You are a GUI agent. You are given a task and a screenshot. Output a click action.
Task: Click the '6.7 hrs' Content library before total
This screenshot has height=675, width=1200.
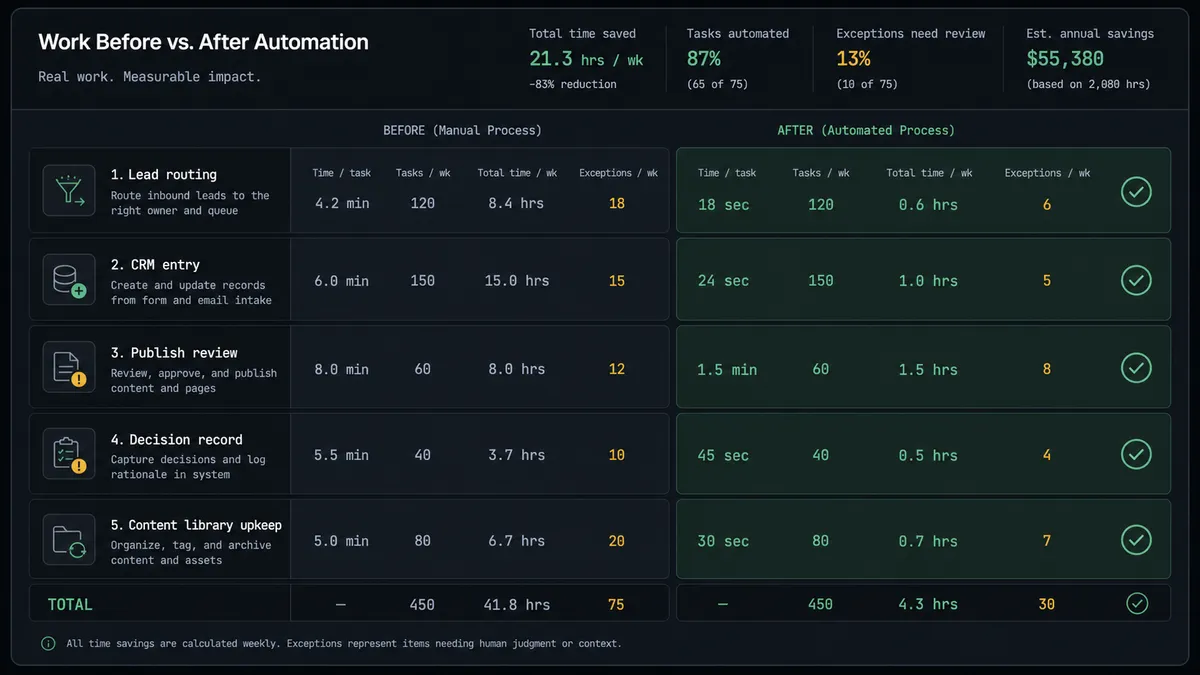(517, 541)
